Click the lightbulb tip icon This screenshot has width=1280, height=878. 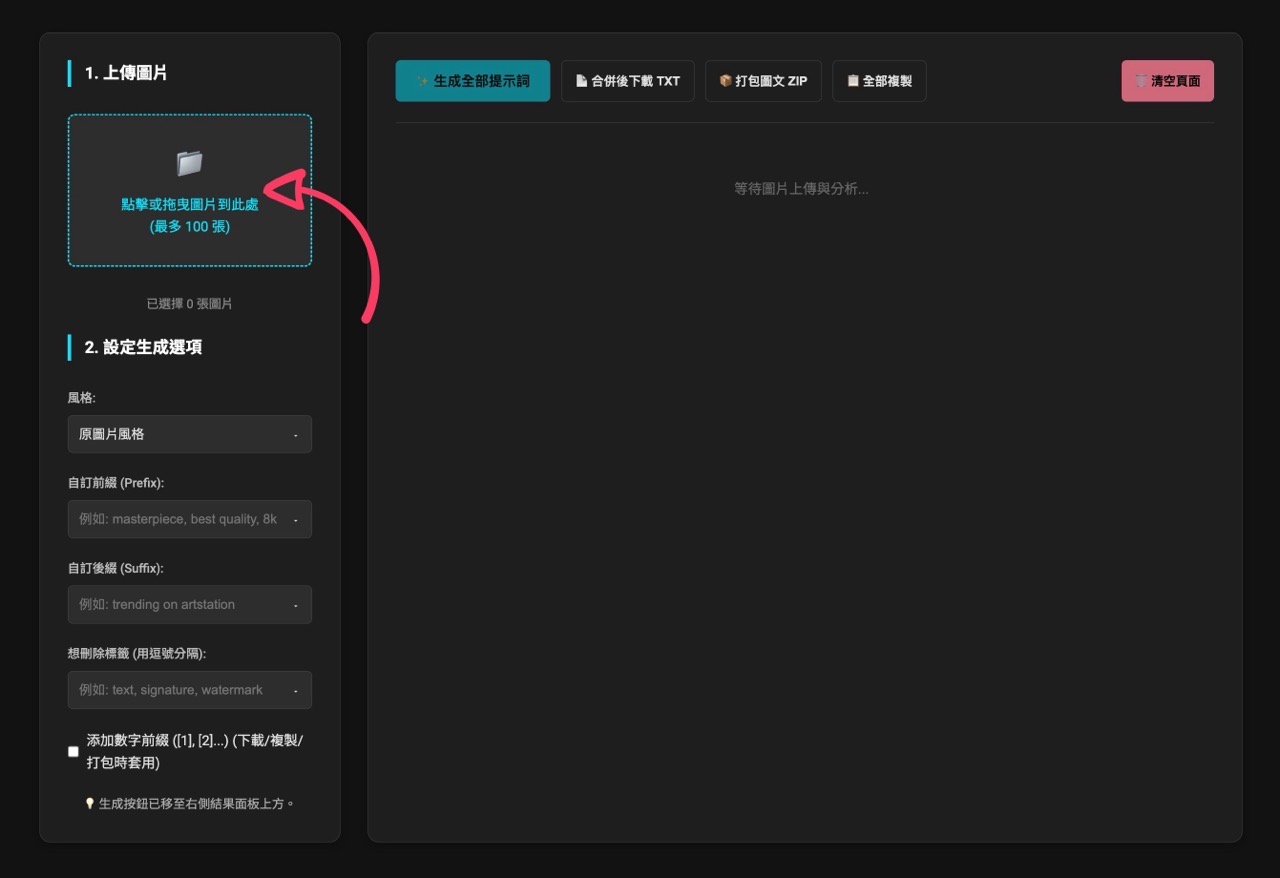tap(90, 803)
